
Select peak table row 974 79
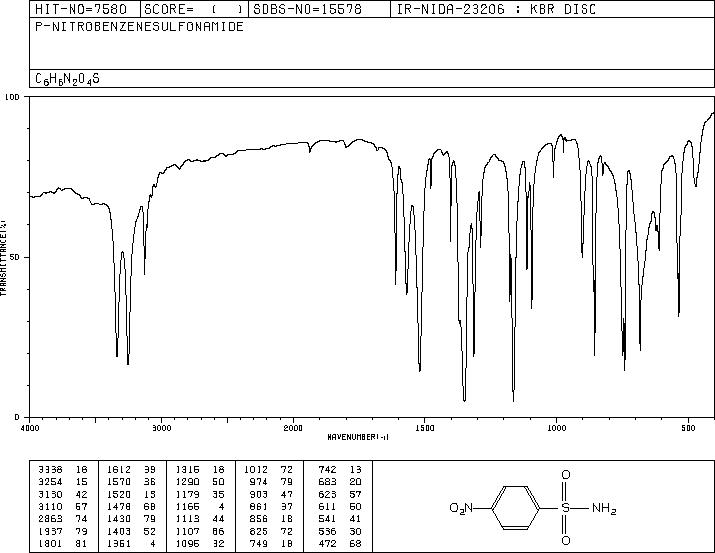[272, 482]
